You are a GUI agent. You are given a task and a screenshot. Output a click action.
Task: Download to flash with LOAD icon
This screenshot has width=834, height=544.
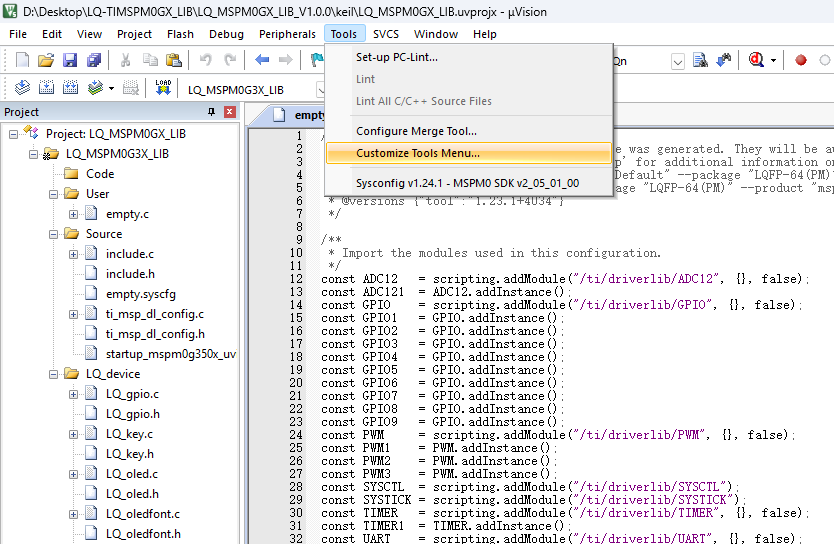tap(163, 87)
